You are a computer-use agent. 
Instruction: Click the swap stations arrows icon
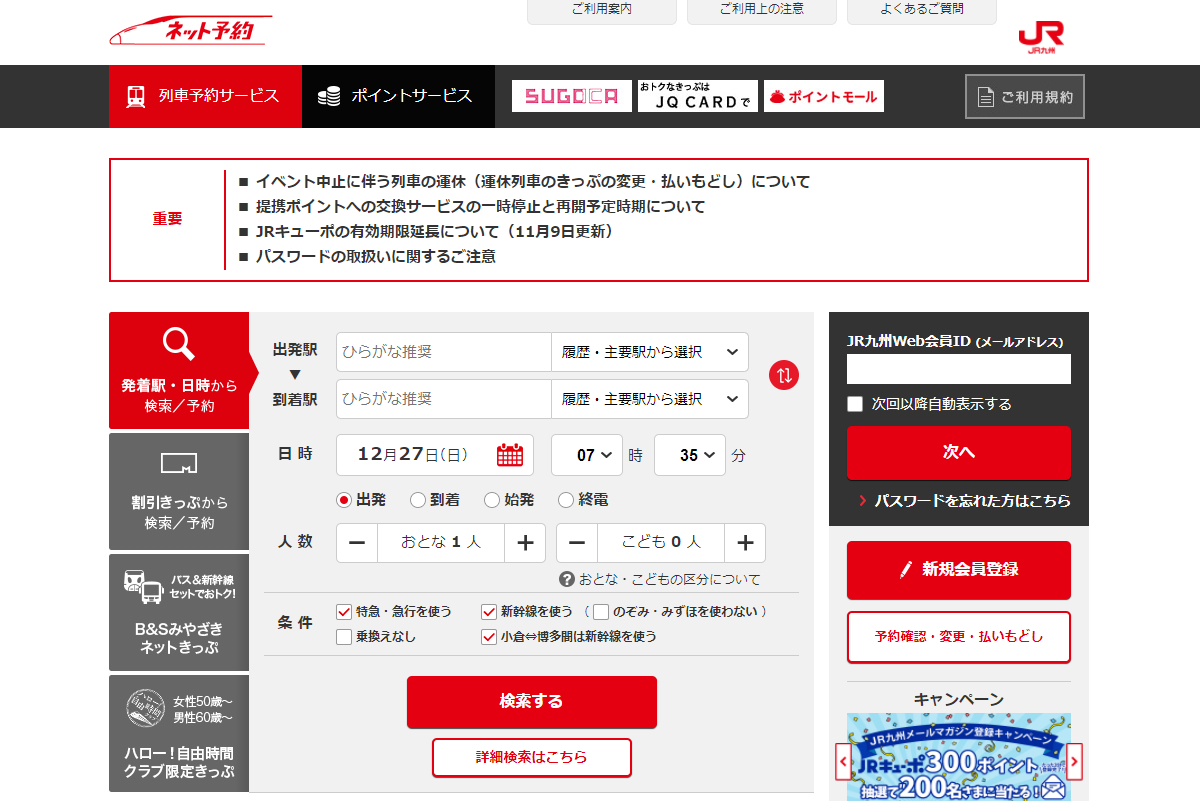point(784,375)
